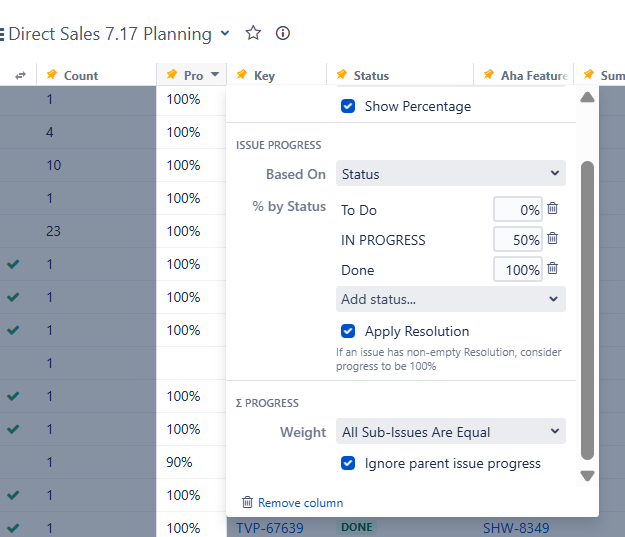Screen dimensions: 625x537
Task: Click the pin icon on Pro column
Action: [x=172, y=75]
